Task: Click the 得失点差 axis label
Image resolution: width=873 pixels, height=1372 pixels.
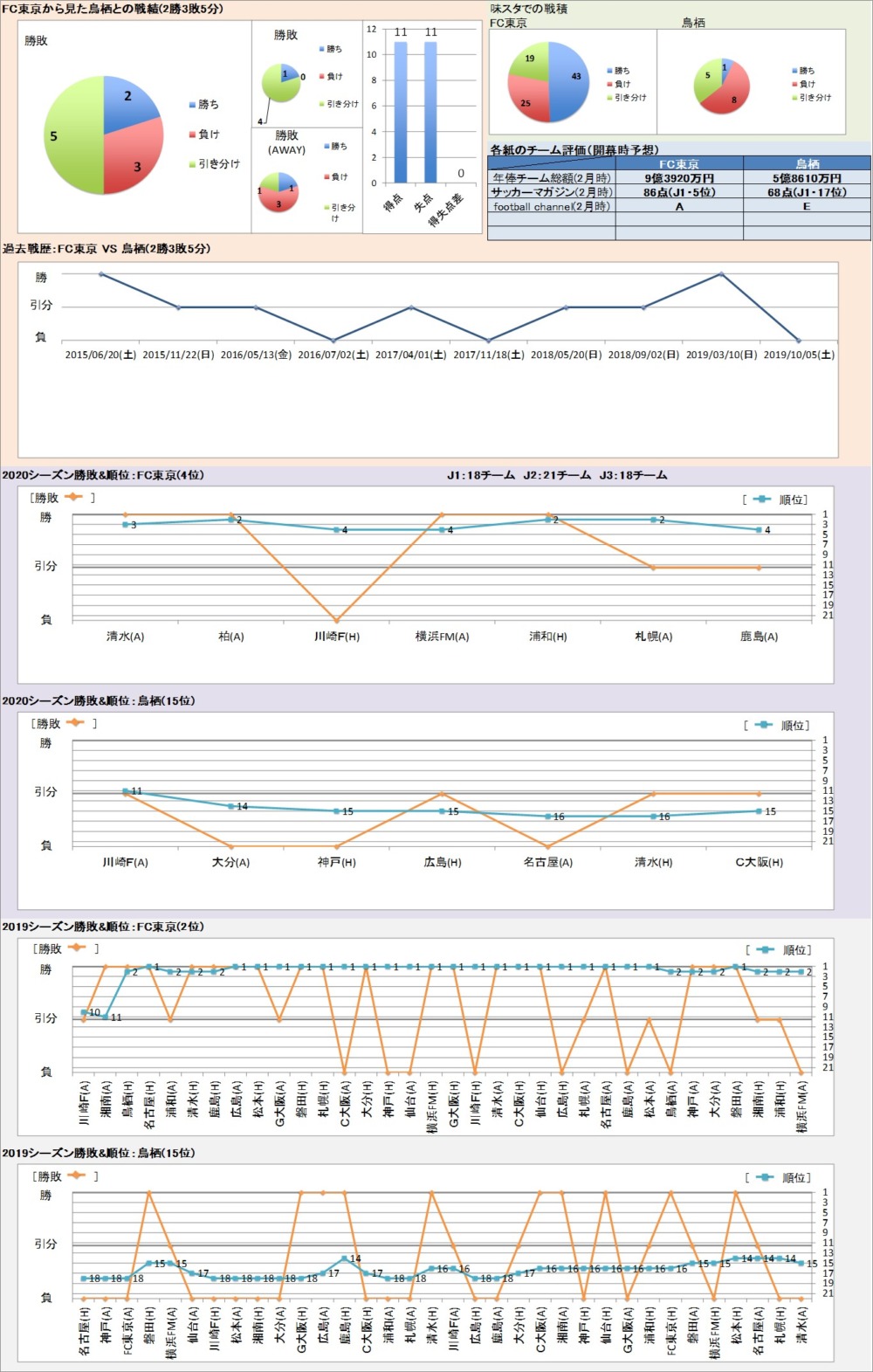Action: pos(445,210)
